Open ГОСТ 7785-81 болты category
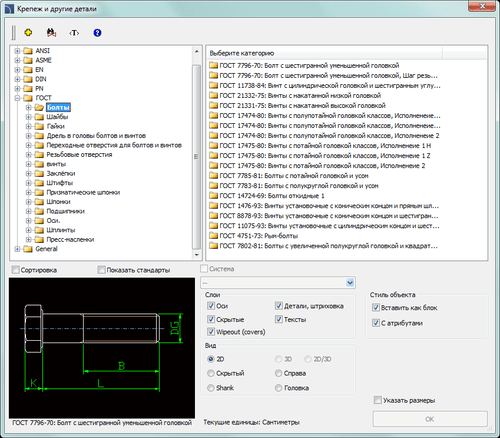The image size is (500, 438). click(289, 176)
